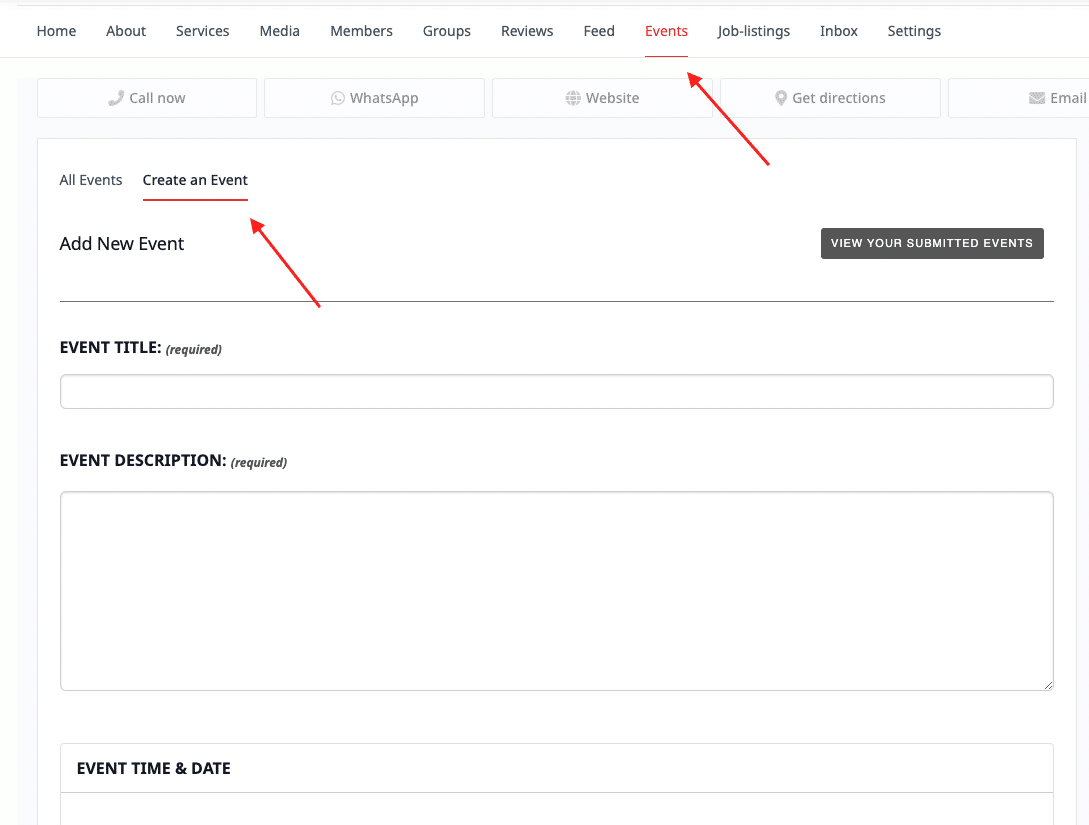The height and width of the screenshot is (825, 1089).
Task: Select the Create an Event sub-tab
Action: pos(195,180)
